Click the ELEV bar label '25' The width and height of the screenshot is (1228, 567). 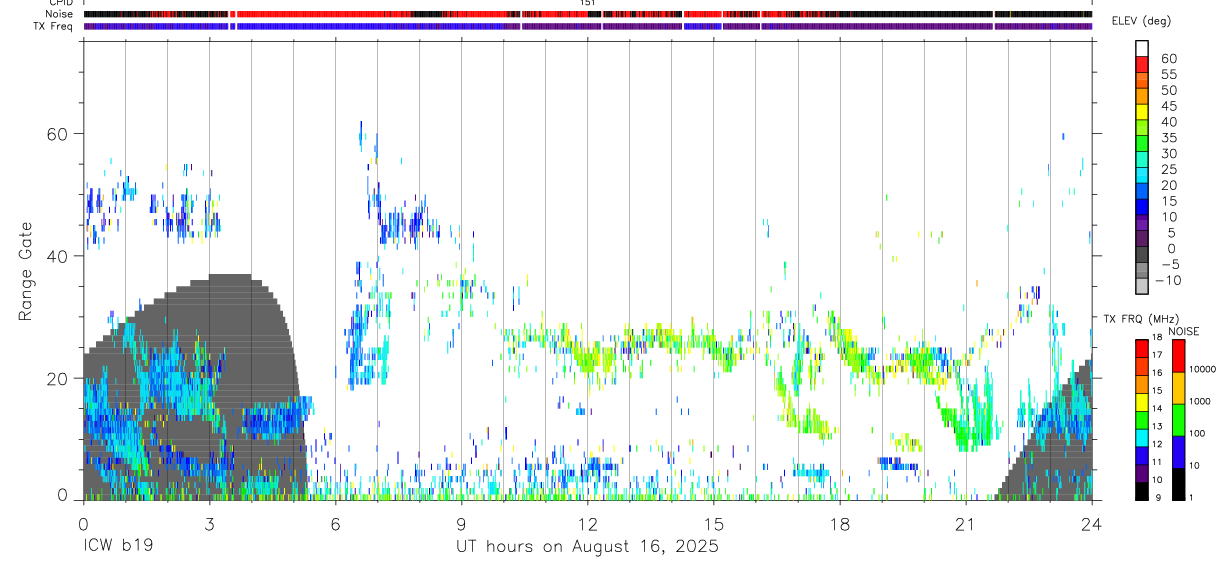pyautogui.click(x=1167, y=170)
